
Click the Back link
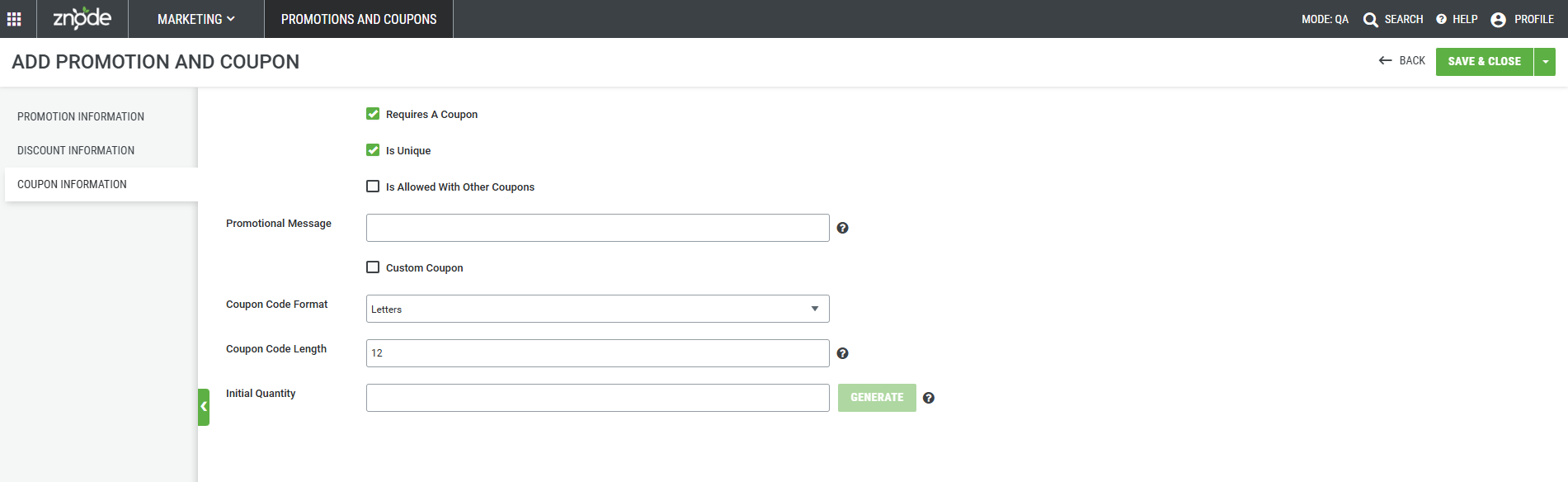(x=1402, y=61)
